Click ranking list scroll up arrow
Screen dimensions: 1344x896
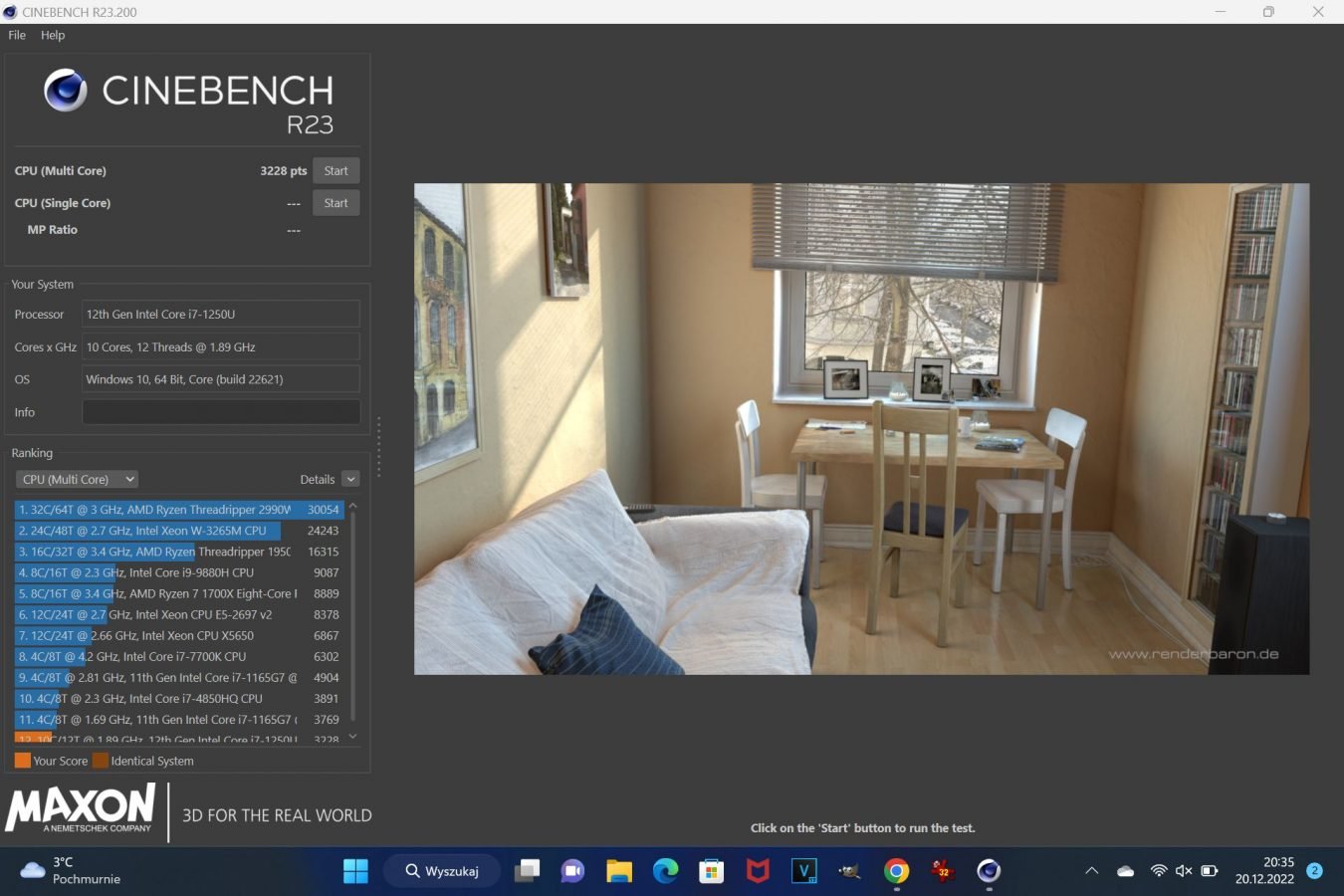click(352, 507)
